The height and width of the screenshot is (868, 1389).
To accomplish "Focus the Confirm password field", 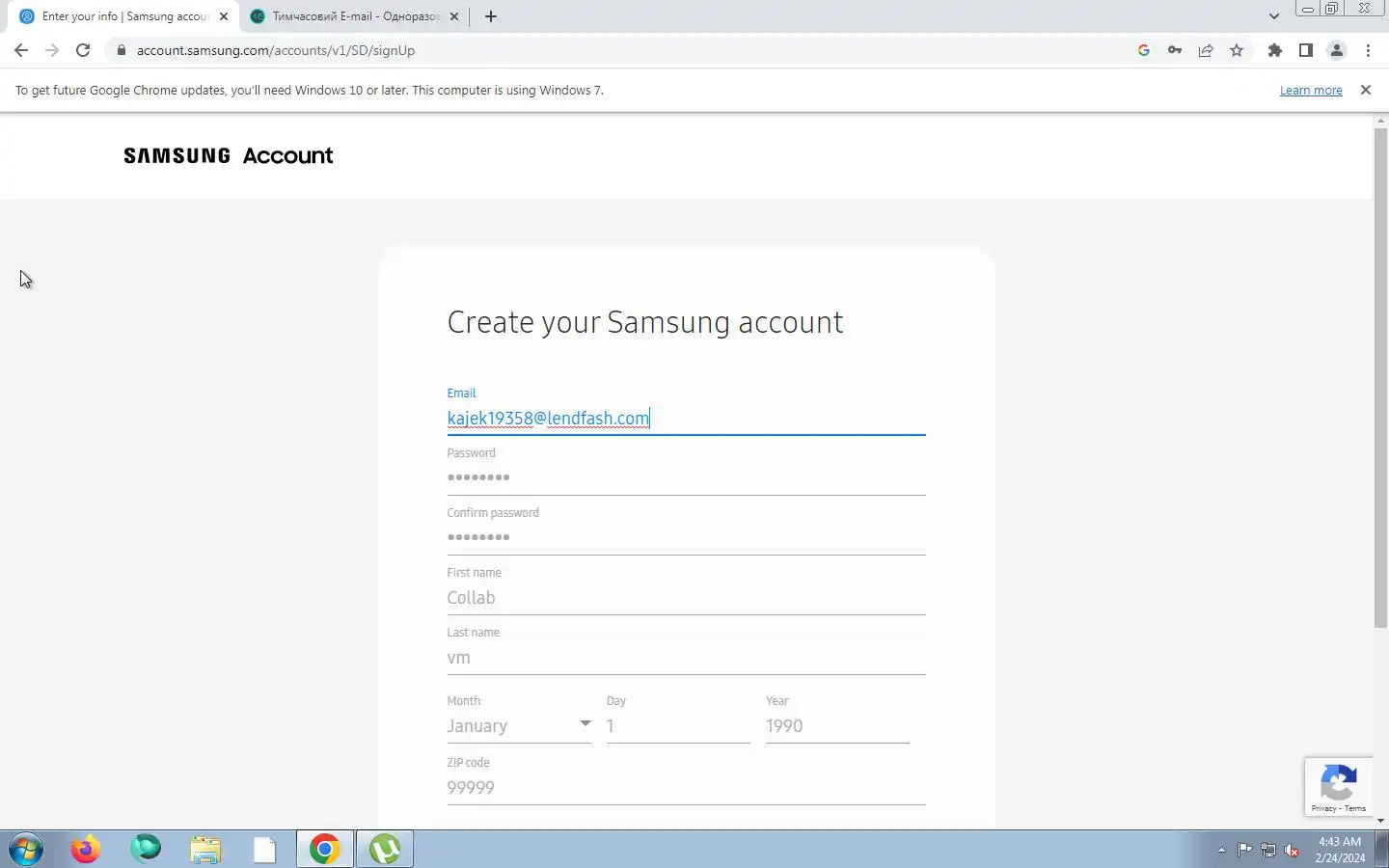I will pos(686,537).
